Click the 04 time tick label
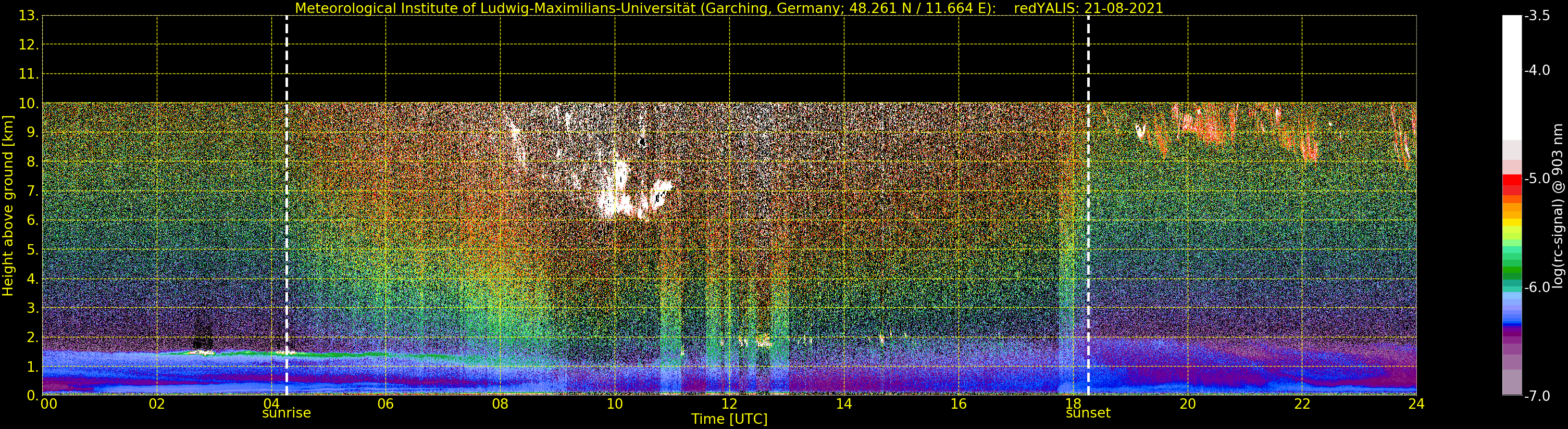 (x=271, y=403)
